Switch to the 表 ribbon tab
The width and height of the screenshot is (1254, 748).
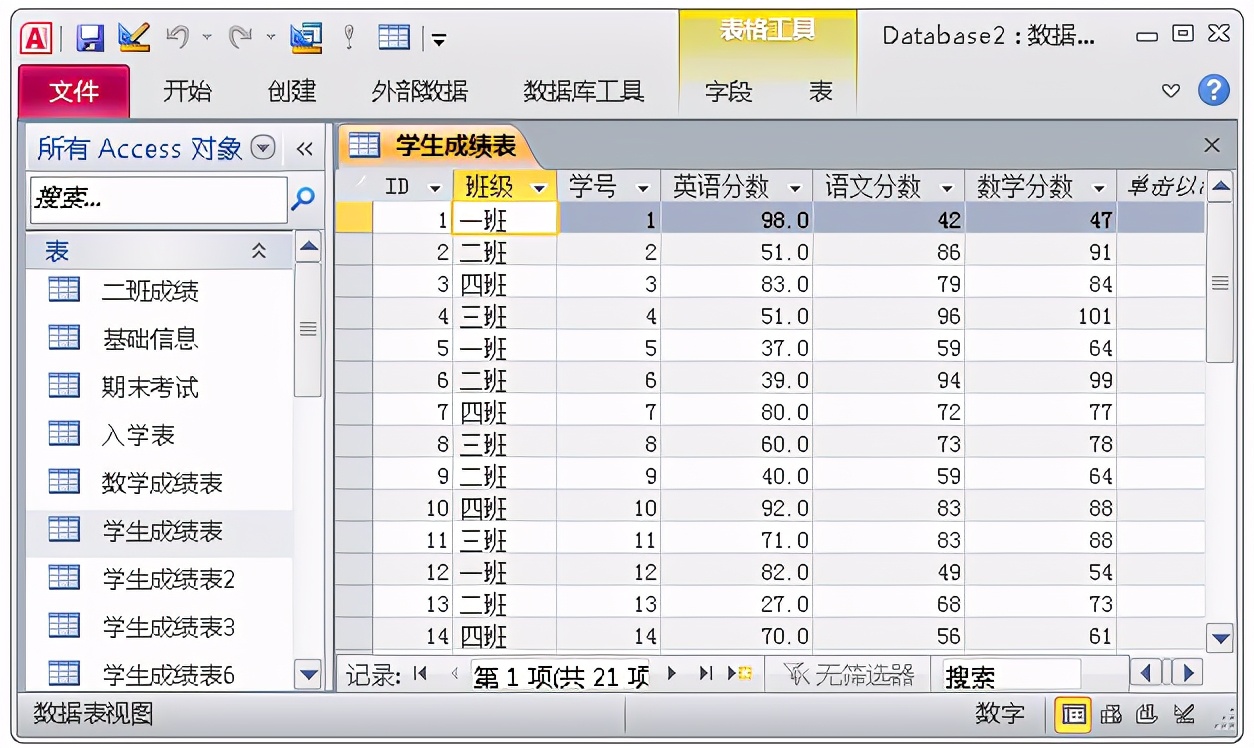821,92
